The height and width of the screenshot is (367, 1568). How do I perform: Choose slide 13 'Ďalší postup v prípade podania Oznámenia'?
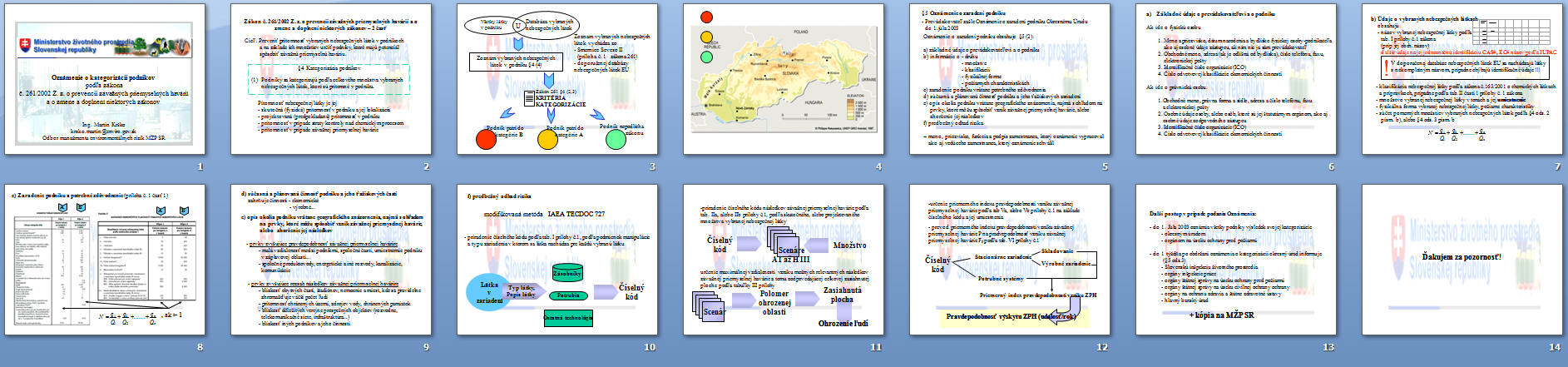point(1236,260)
